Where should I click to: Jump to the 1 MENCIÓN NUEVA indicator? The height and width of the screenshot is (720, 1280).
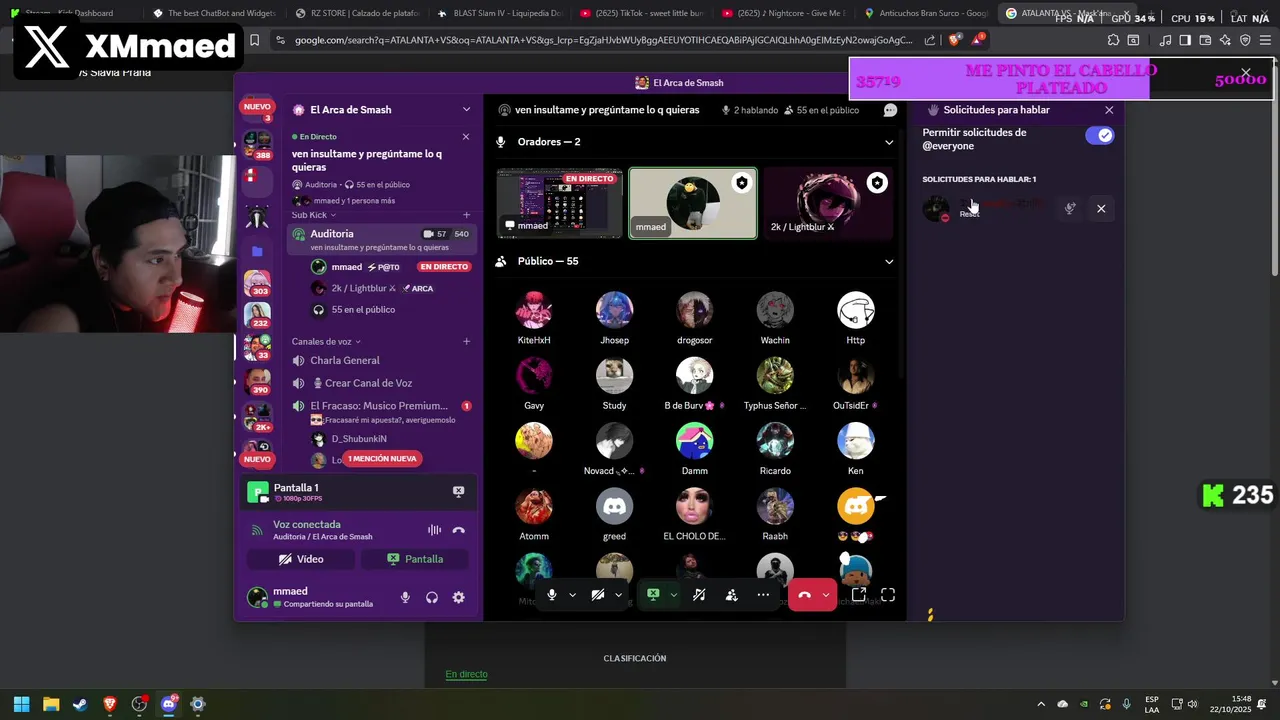click(x=382, y=458)
